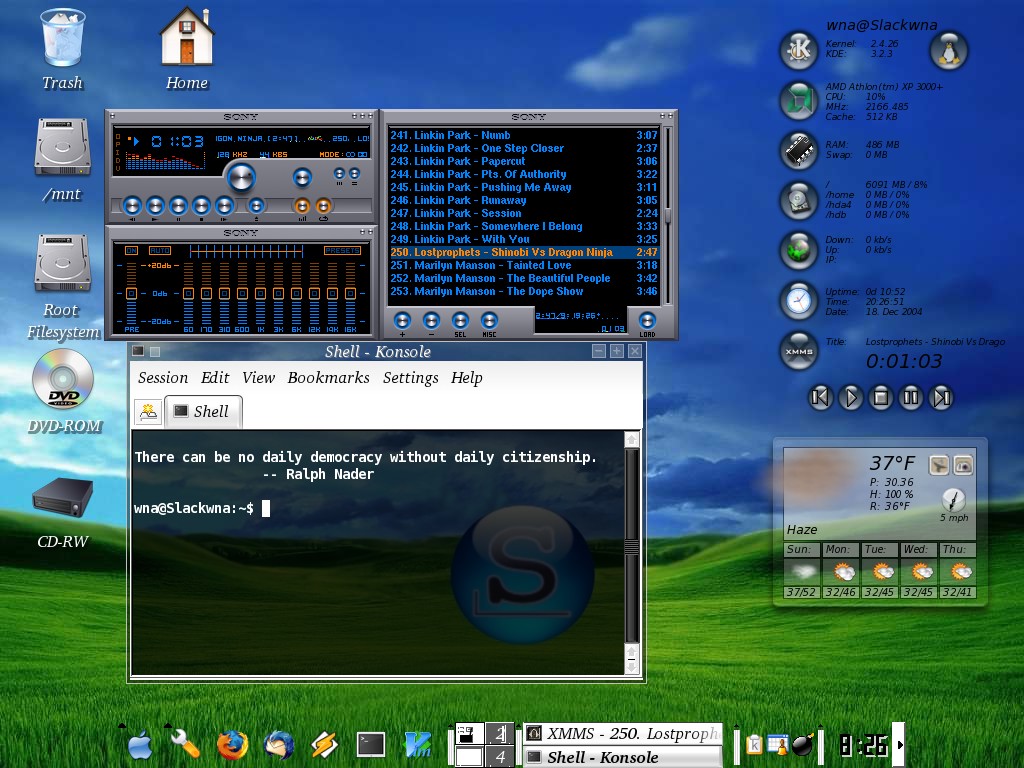The width and height of the screenshot is (1024, 768).
Task: Open the Home desktop icon
Action: coord(187,50)
